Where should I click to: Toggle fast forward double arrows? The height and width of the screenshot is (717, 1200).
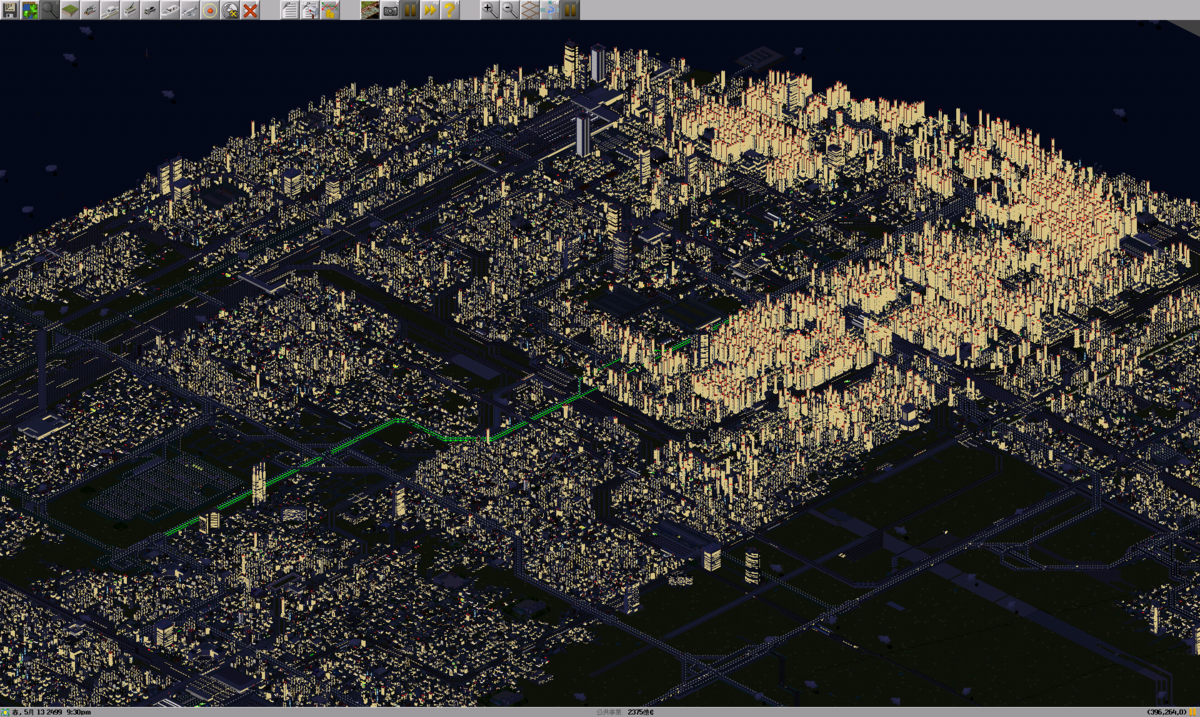430,10
